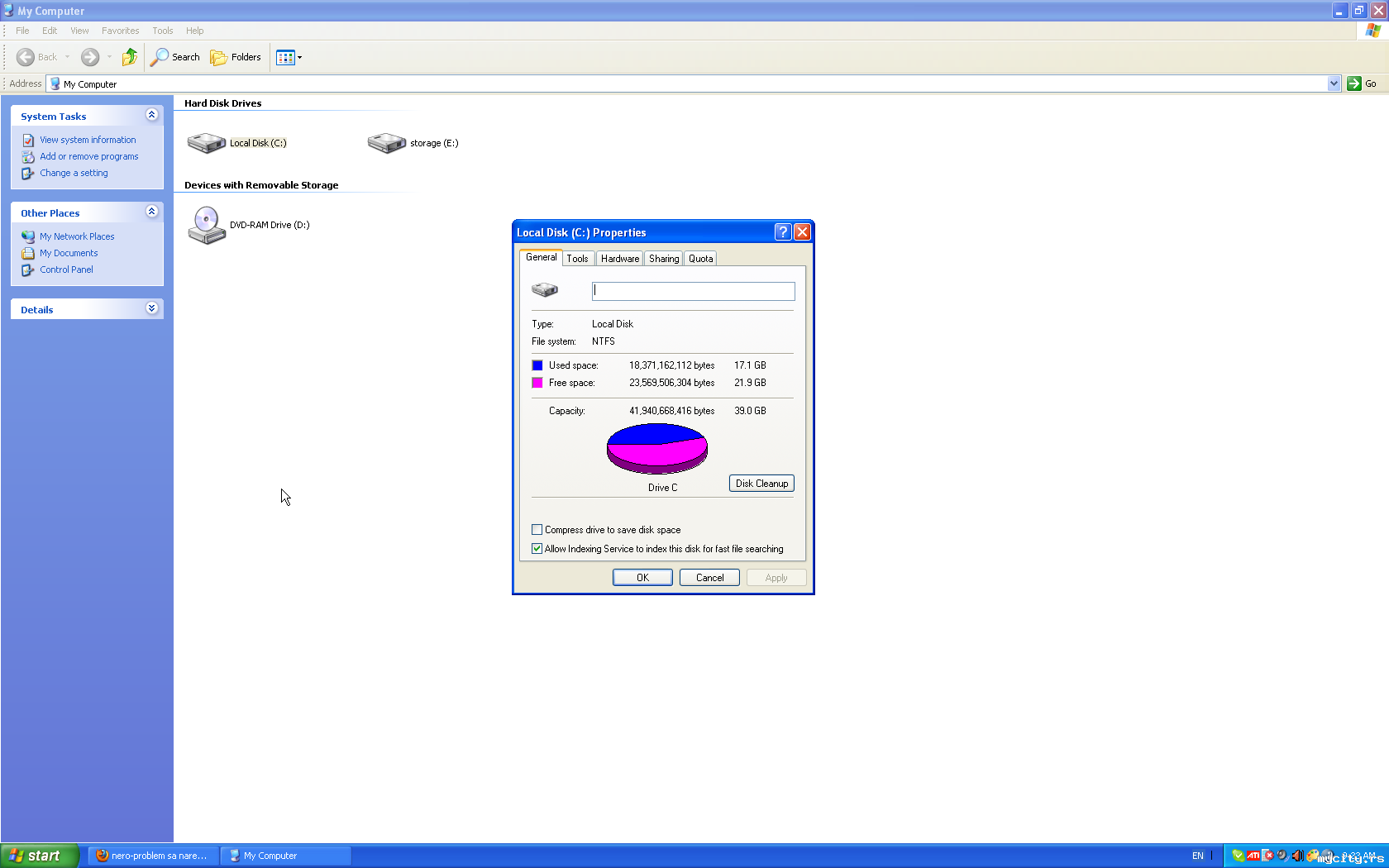The image size is (1389, 868).
Task: Enable Compress drive to save disk space
Action: click(x=537, y=530)
